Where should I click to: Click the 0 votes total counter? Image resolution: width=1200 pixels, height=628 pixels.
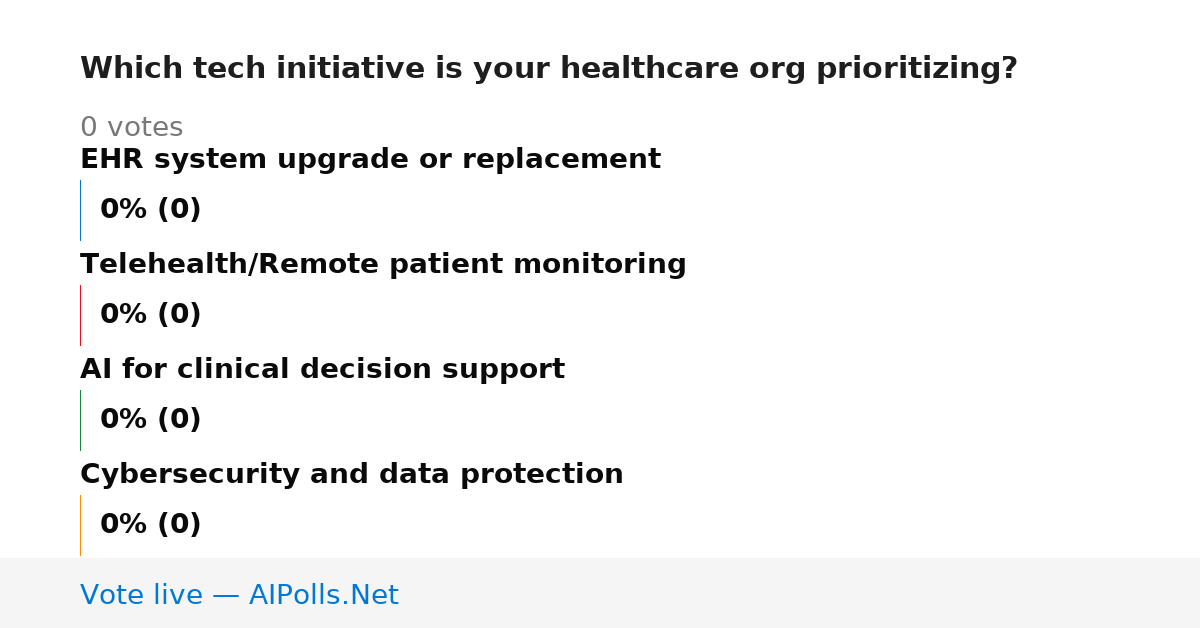pos(131,128)
